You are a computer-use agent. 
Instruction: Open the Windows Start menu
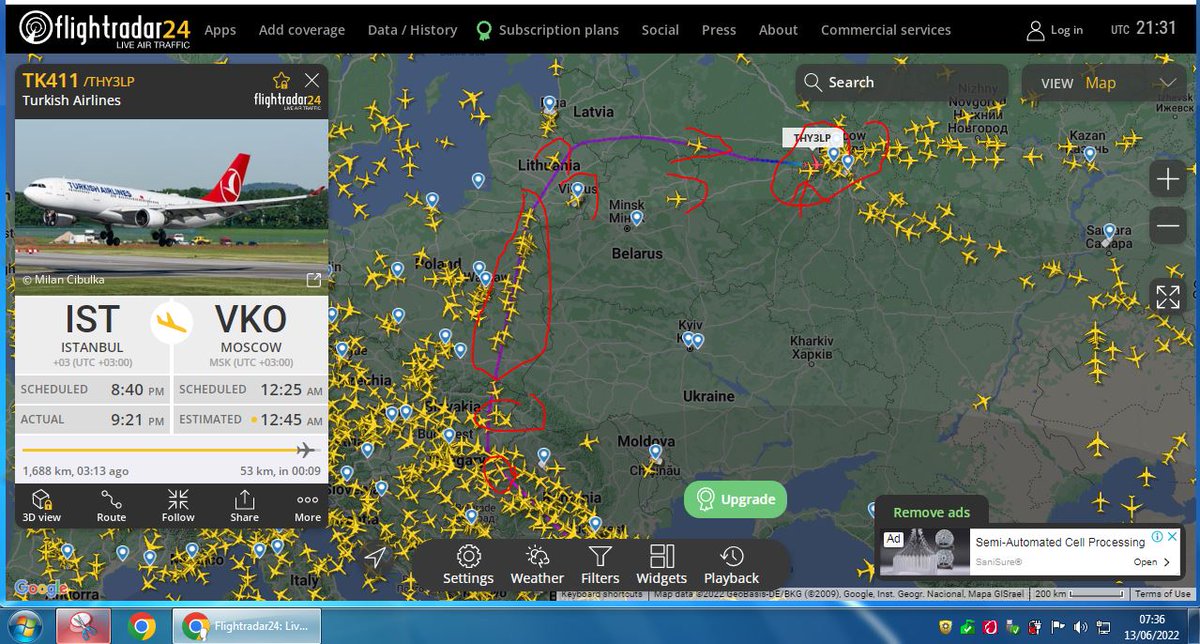click(x=24, y=626)
